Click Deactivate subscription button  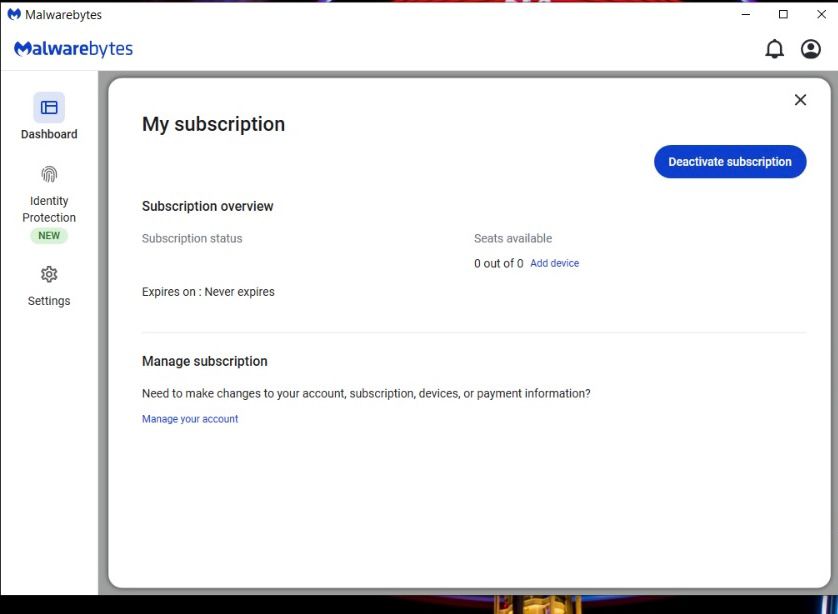(730, 161)
